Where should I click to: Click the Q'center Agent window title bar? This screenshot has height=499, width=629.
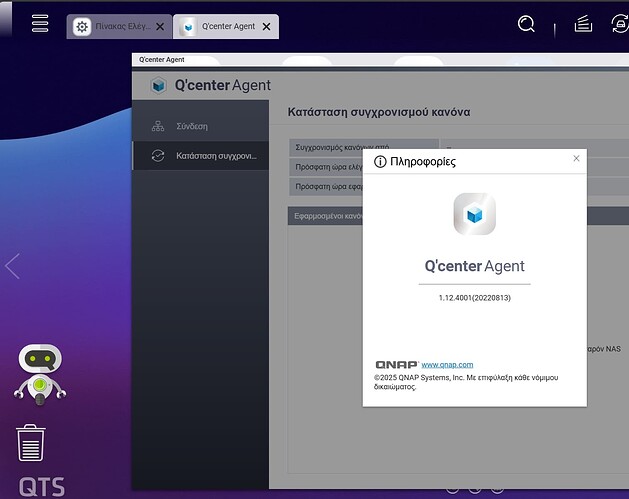(x=380, y=59)
